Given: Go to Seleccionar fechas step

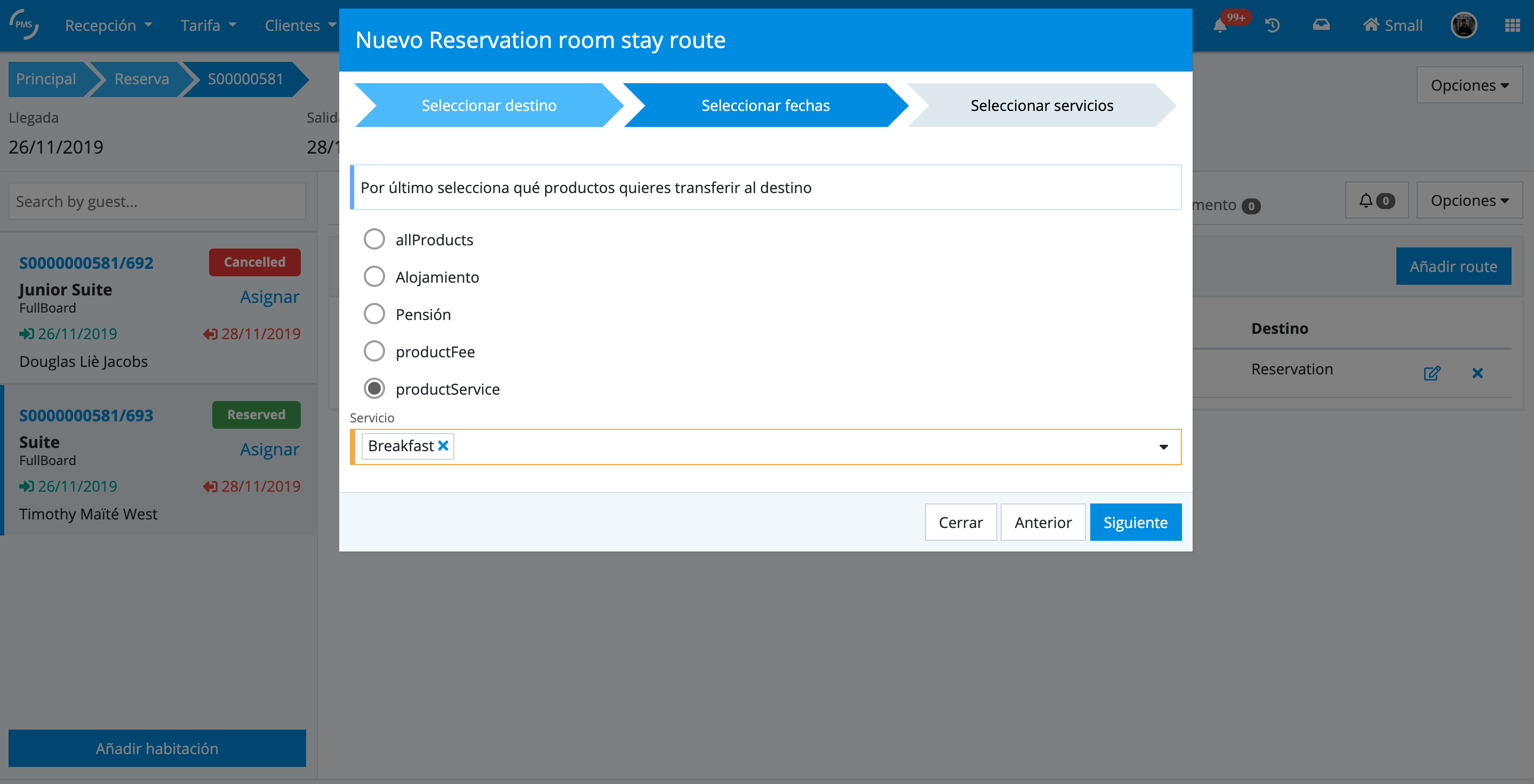Looking at the screenshot, I should (765, 106).
